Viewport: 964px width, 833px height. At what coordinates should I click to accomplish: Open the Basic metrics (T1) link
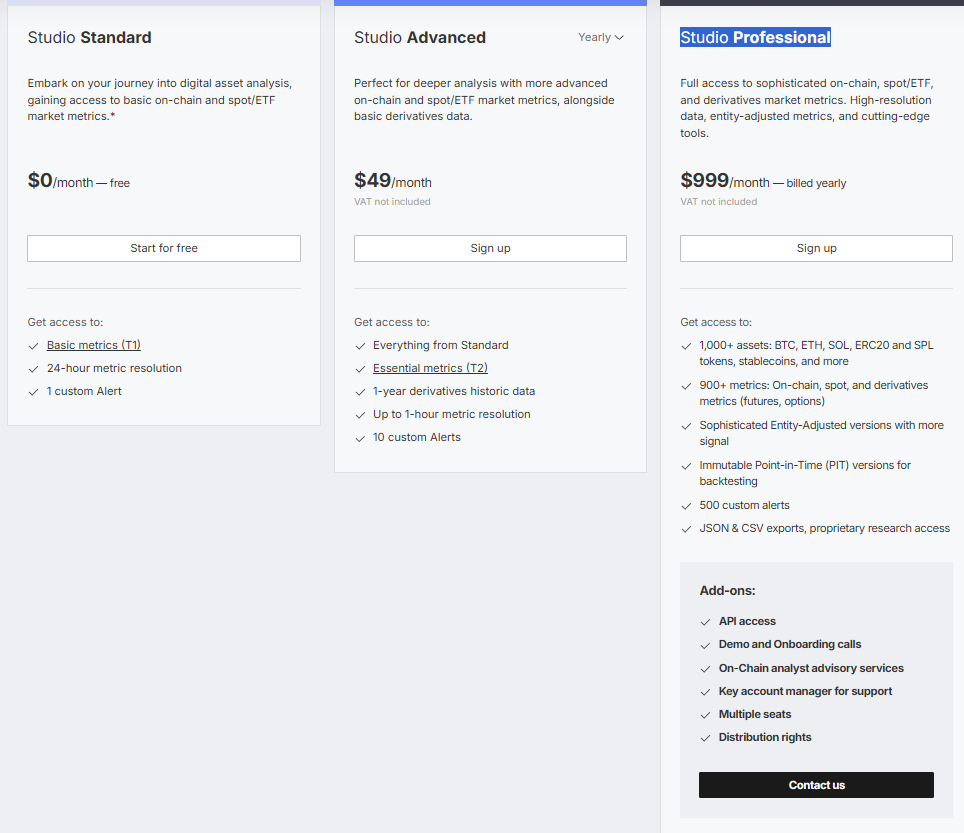click(x=93, y=345)
